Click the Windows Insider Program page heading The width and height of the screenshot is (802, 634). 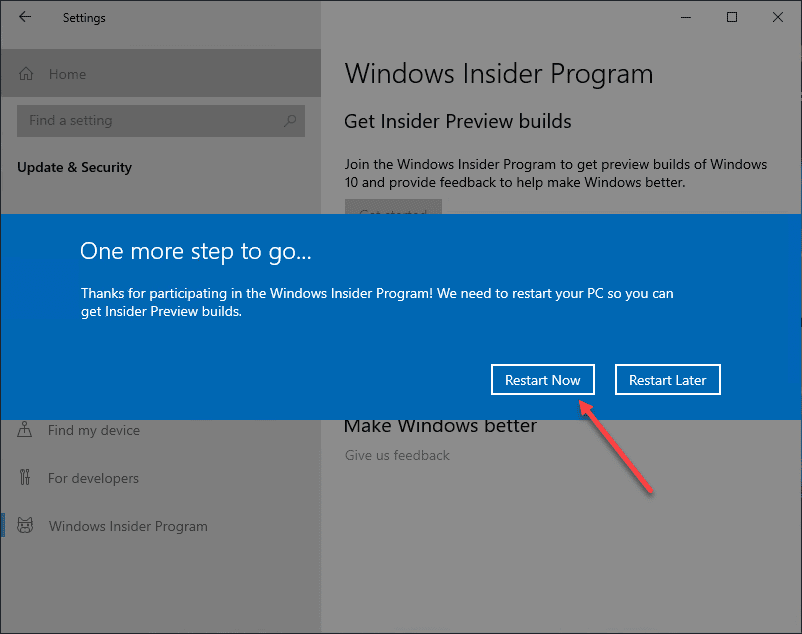click(x=499, y=74)
